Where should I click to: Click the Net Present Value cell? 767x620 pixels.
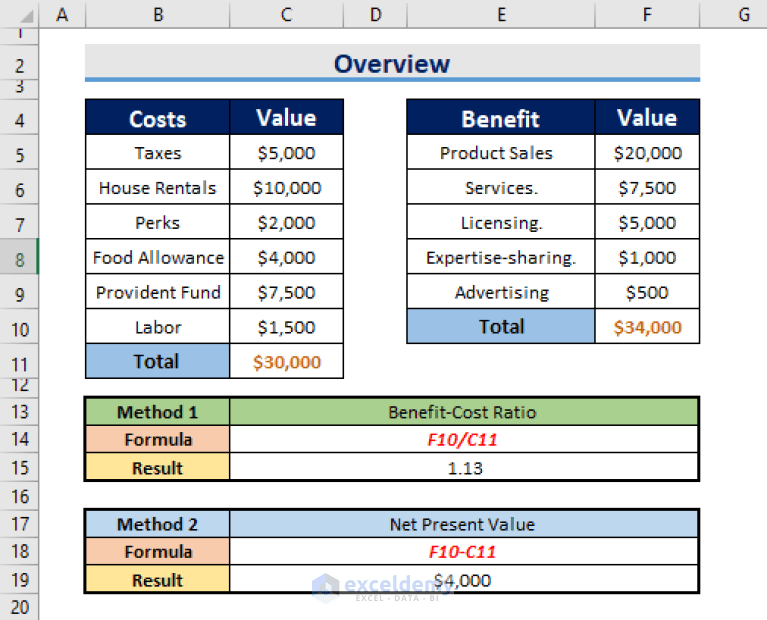[464, 524]
